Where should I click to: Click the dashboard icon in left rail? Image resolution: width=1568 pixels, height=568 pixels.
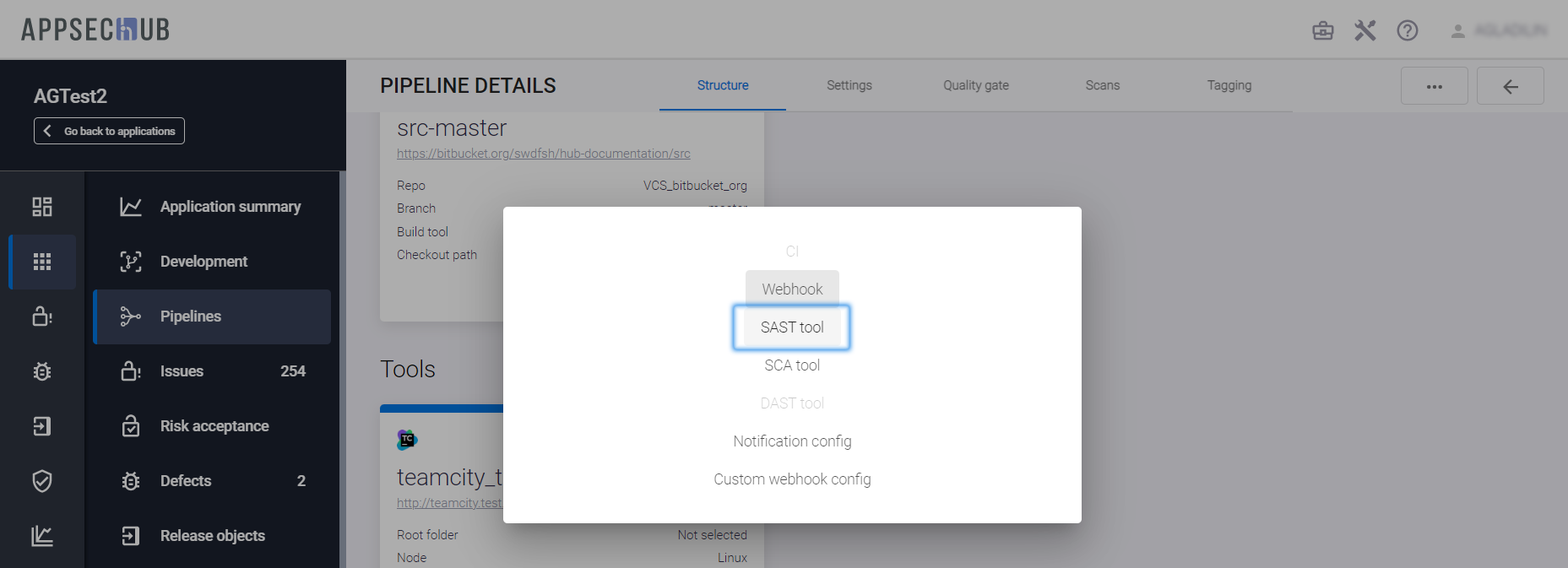[42, 207]
